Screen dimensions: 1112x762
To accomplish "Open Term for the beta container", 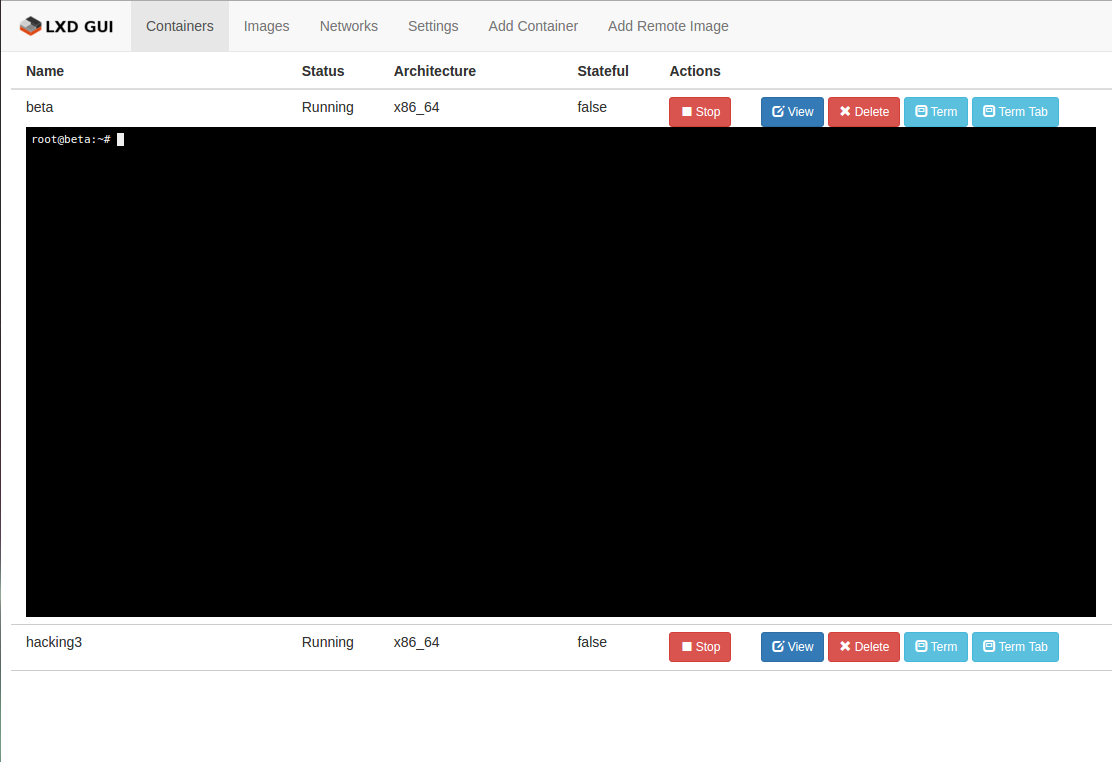I will tap(935, 112).
